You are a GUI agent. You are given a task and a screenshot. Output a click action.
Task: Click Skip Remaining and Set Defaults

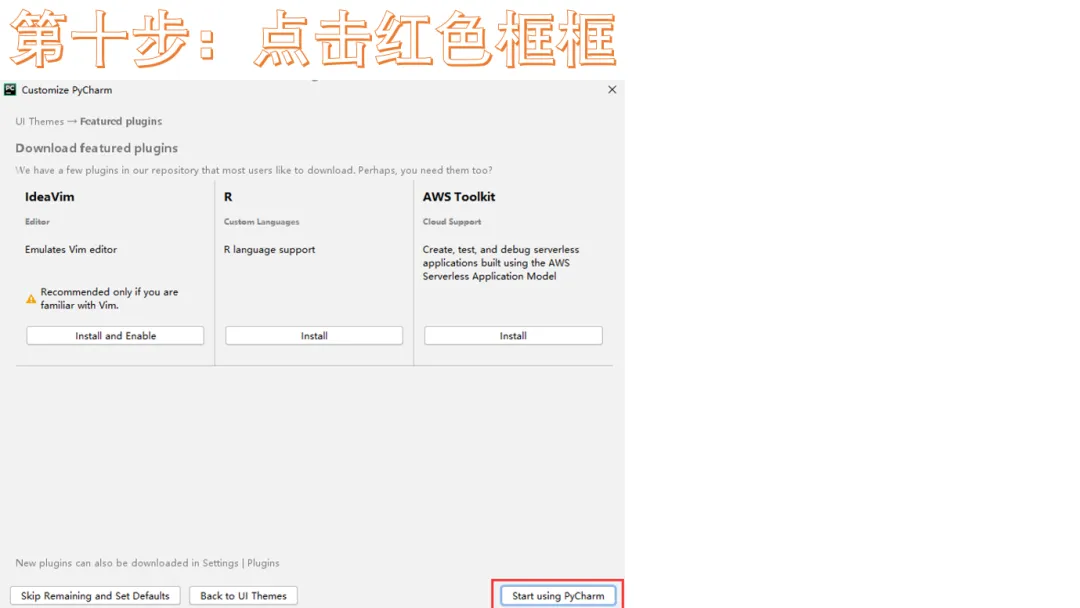pyautogui.click(x=95, y=596)
